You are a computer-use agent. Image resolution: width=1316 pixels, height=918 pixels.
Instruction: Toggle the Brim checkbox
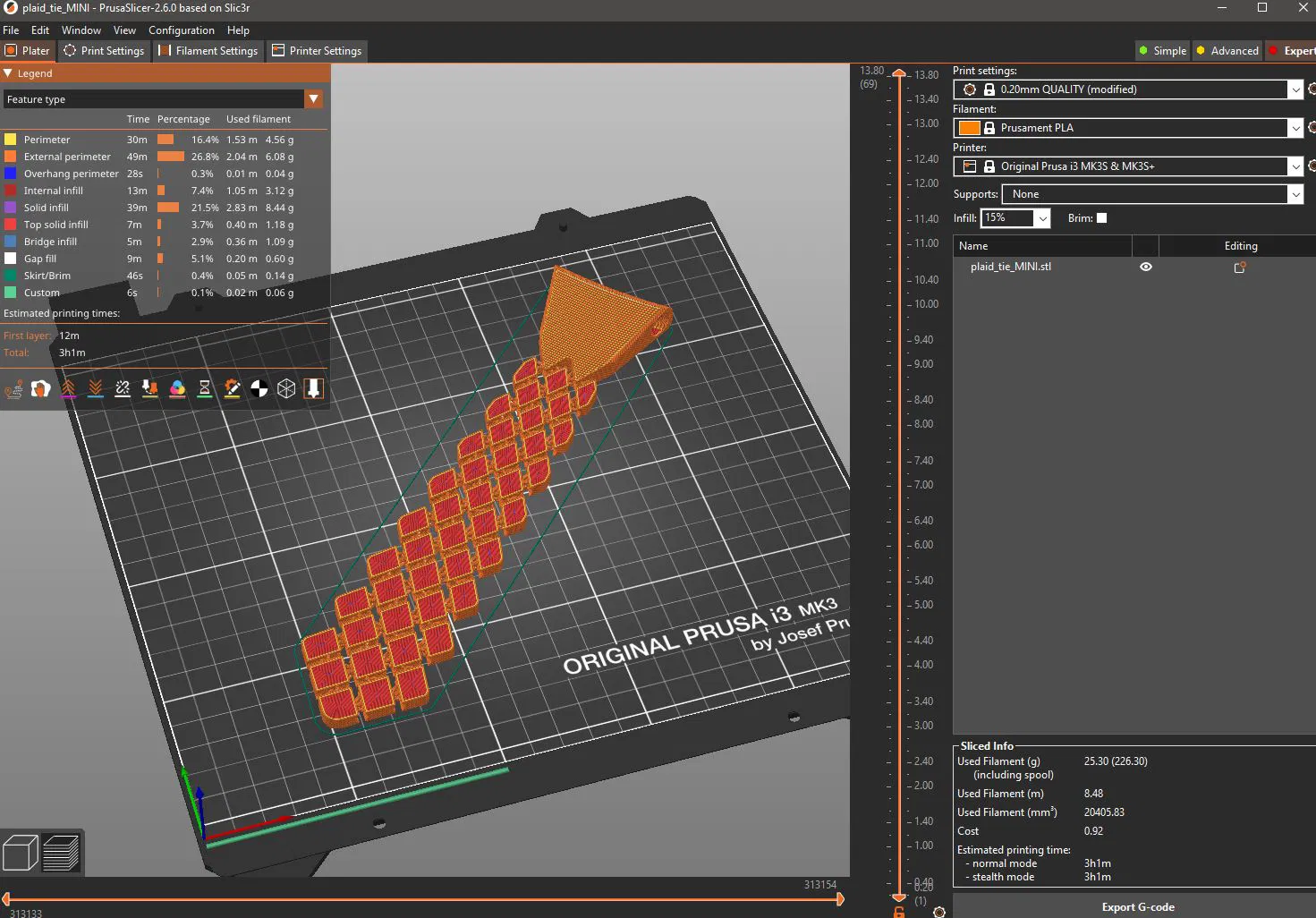pos(1101,218)
